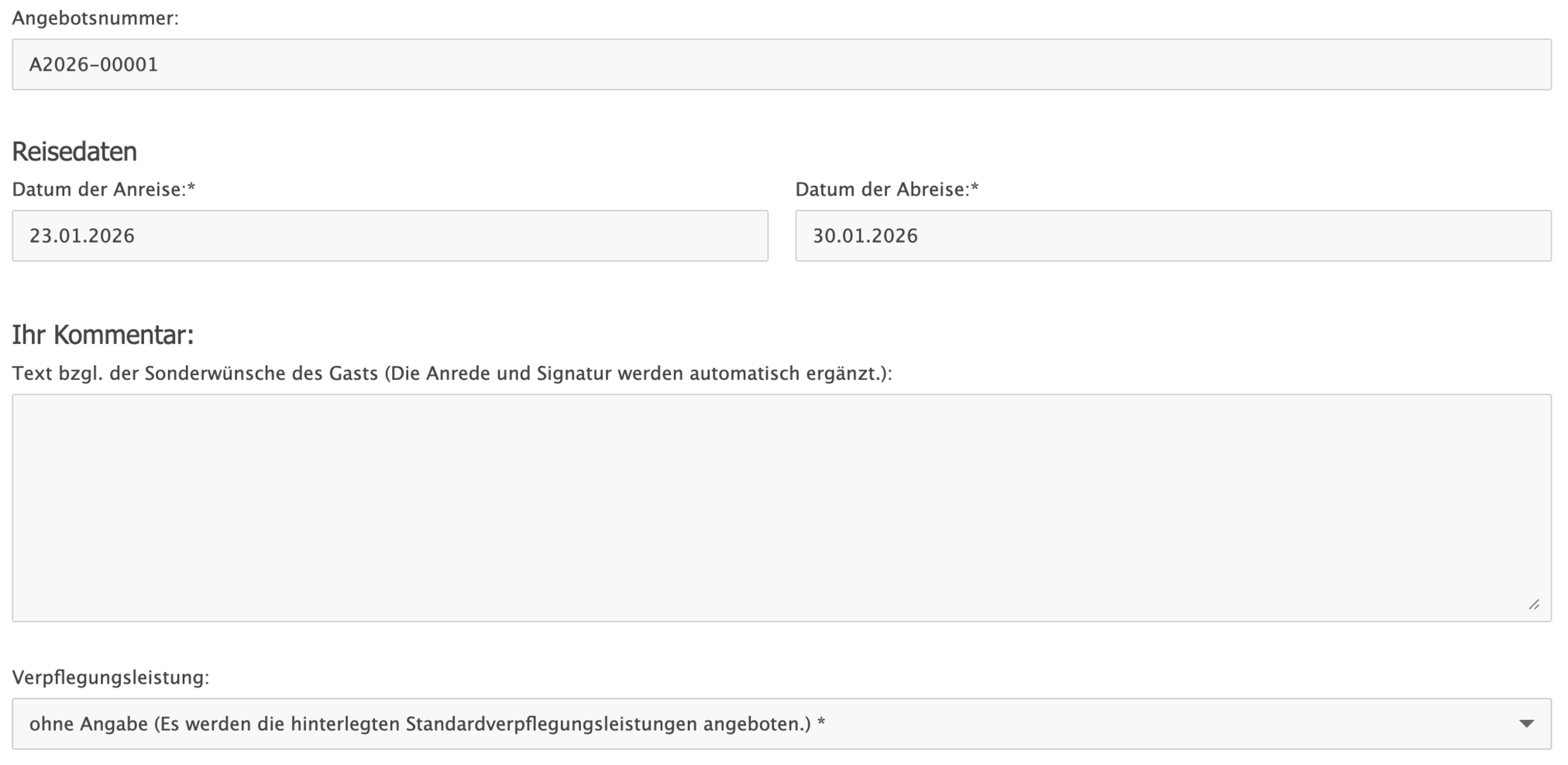The width and height of the screenshot is (1568, 765).
Task: Click the comment text area resize handle
Action: (x=1534, y=605)
